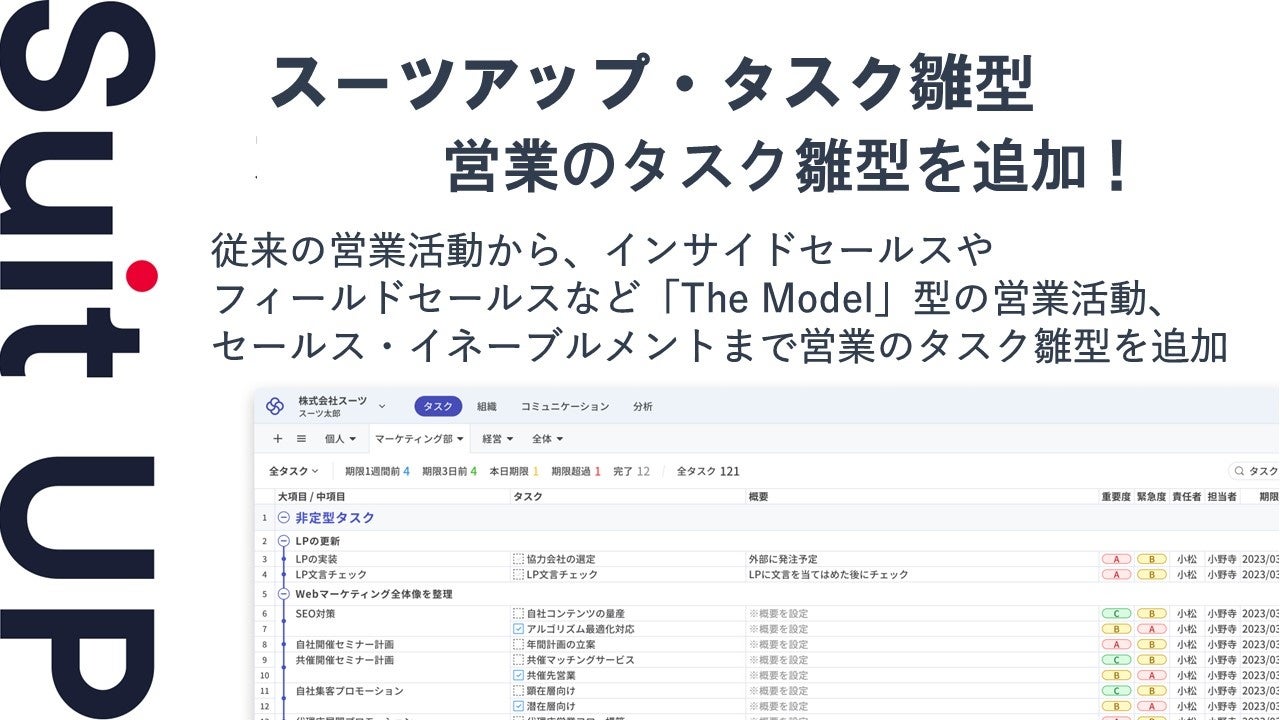Image resolution: width=1280 pixels, height=720 pixels.
Task: Click the yellow urgency B badge for 共催マッチングサービス
Action: 1151,660
